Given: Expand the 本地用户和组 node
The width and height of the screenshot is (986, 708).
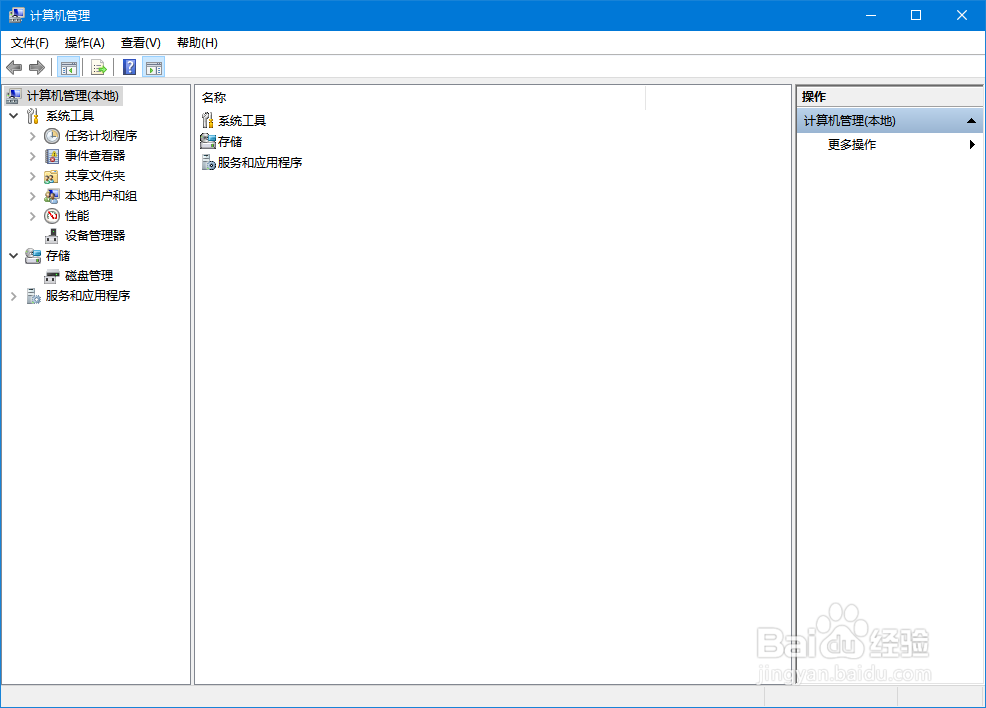Looking at the screenshot, I should click(33, 196).
